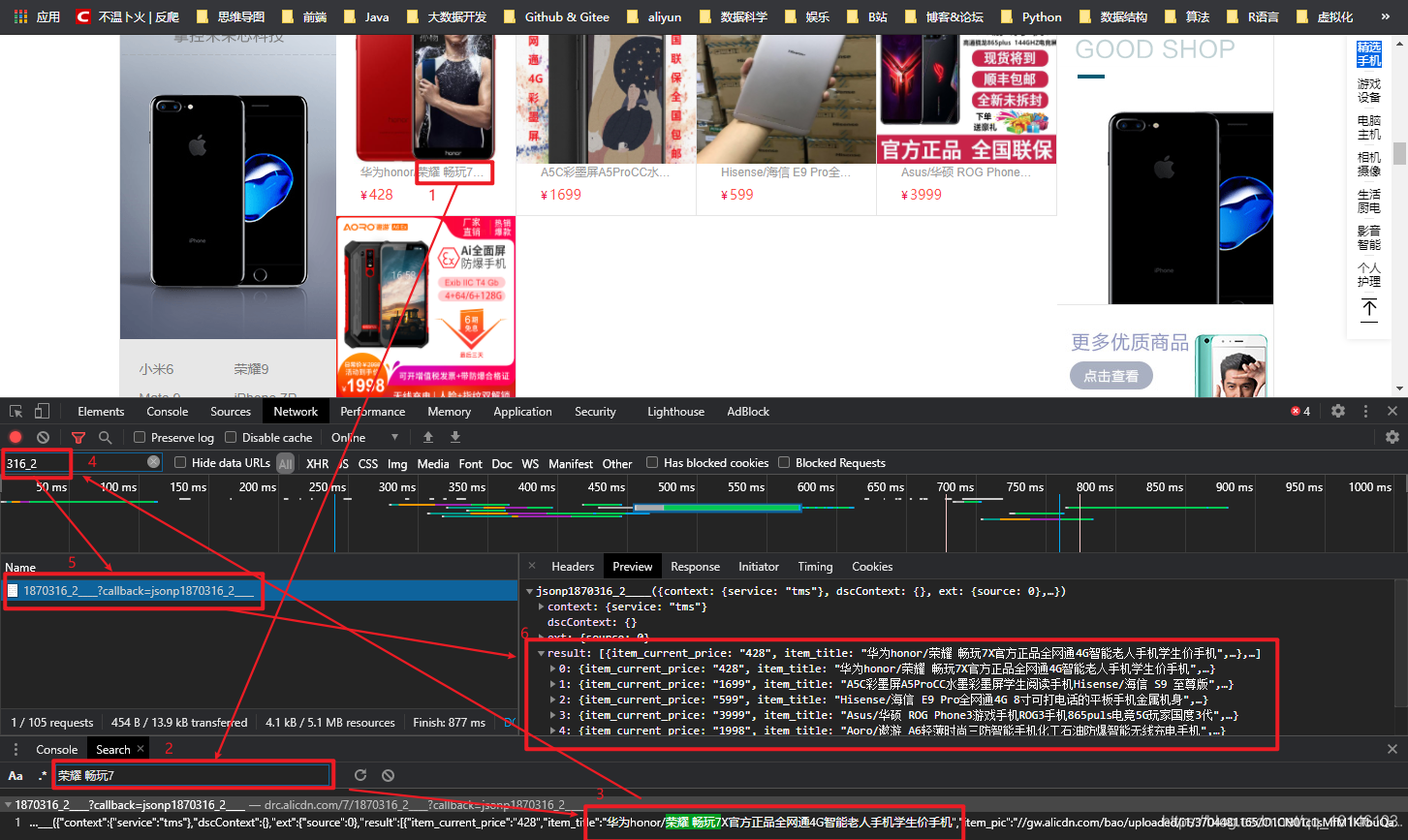1408x840 pixels.
Task: Enable Disable cache checkbox
Action: (x=231, y=437)
